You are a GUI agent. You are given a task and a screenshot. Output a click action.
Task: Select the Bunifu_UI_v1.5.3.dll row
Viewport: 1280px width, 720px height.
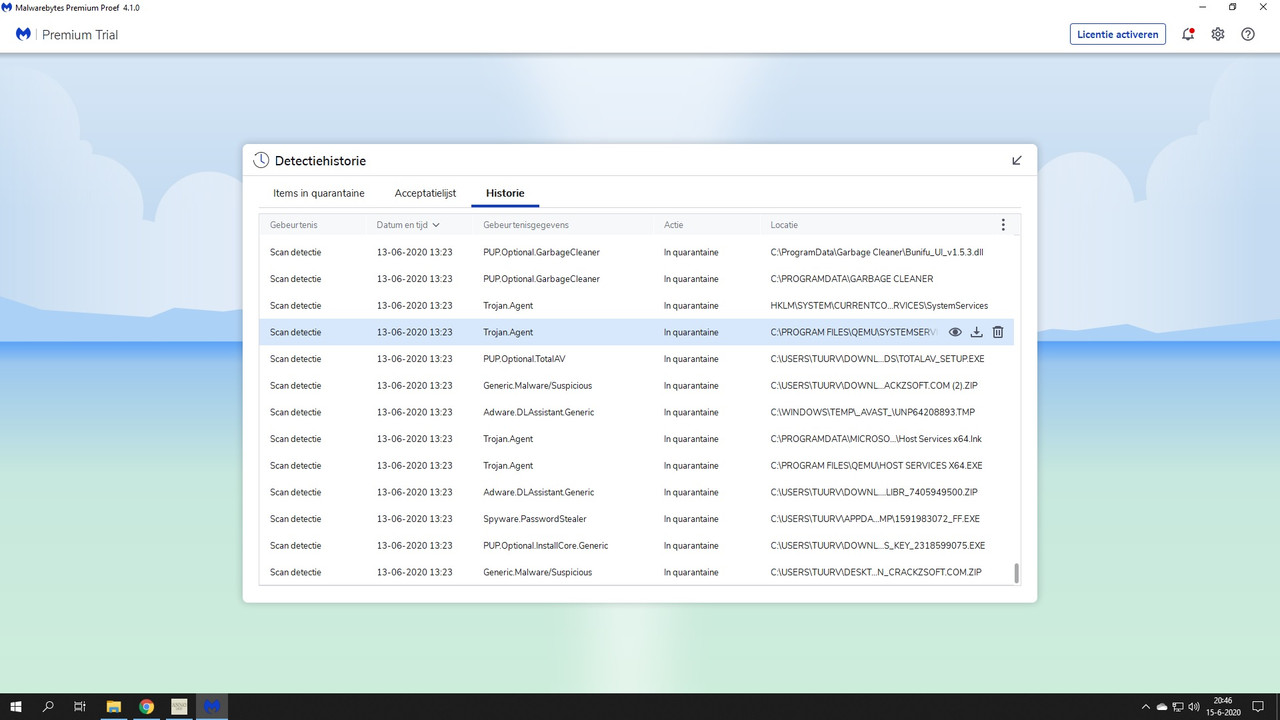pos(636,252)
